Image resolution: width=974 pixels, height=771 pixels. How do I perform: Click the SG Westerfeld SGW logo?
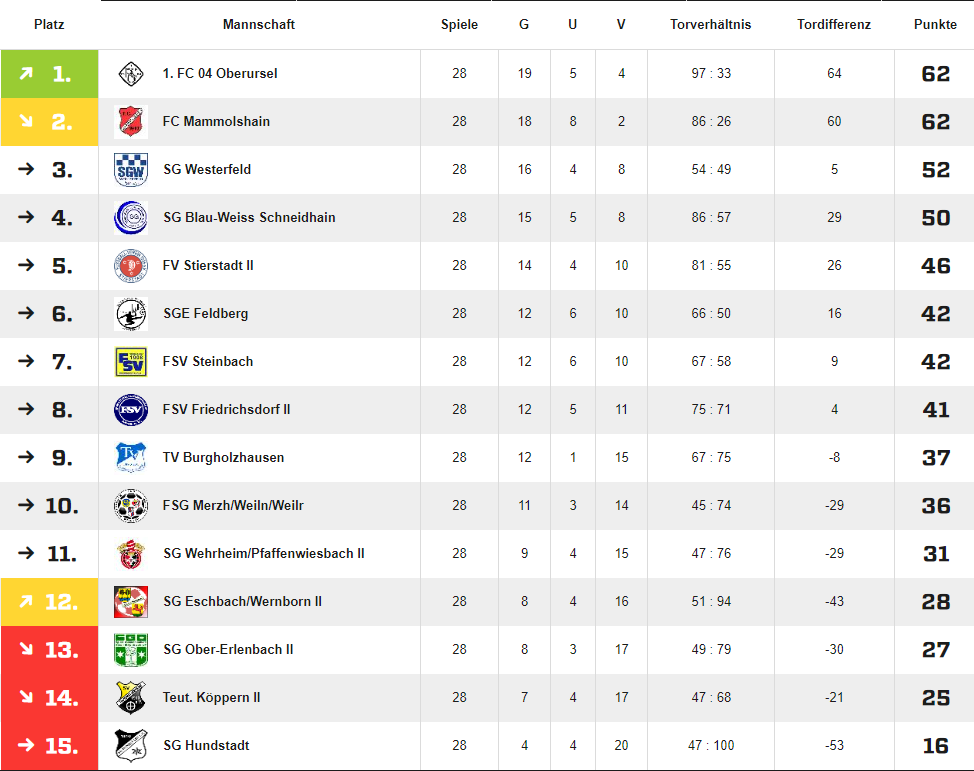[x=131, y=170]
